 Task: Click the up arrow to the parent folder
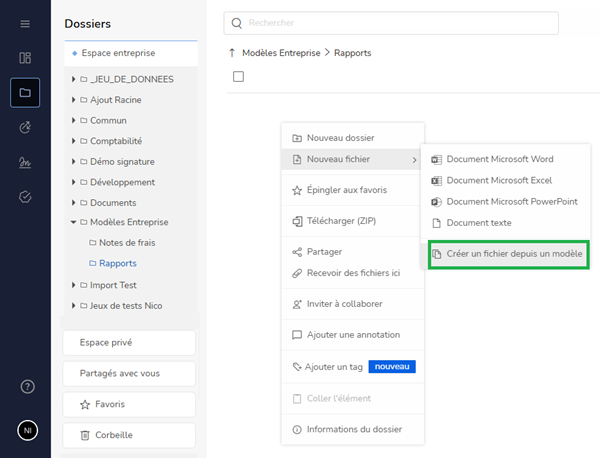point(233,53)
